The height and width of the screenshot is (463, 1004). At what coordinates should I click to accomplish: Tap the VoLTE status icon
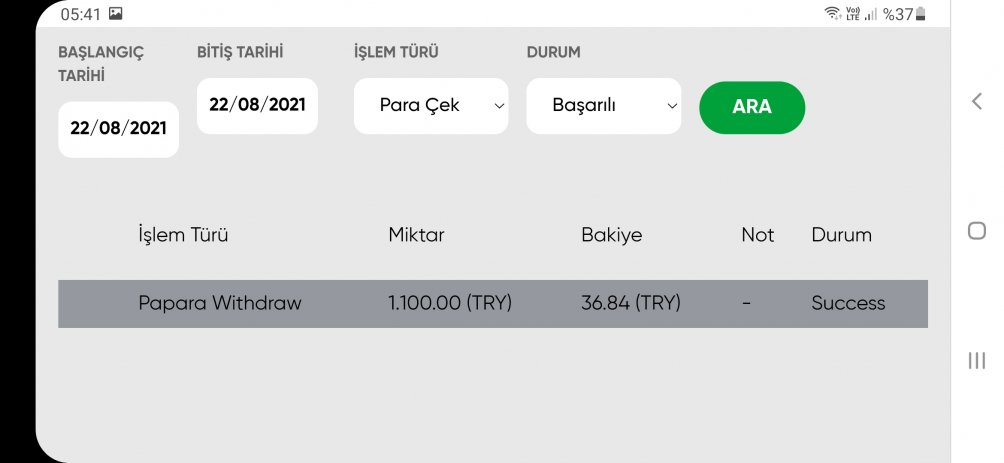point(853,13)
